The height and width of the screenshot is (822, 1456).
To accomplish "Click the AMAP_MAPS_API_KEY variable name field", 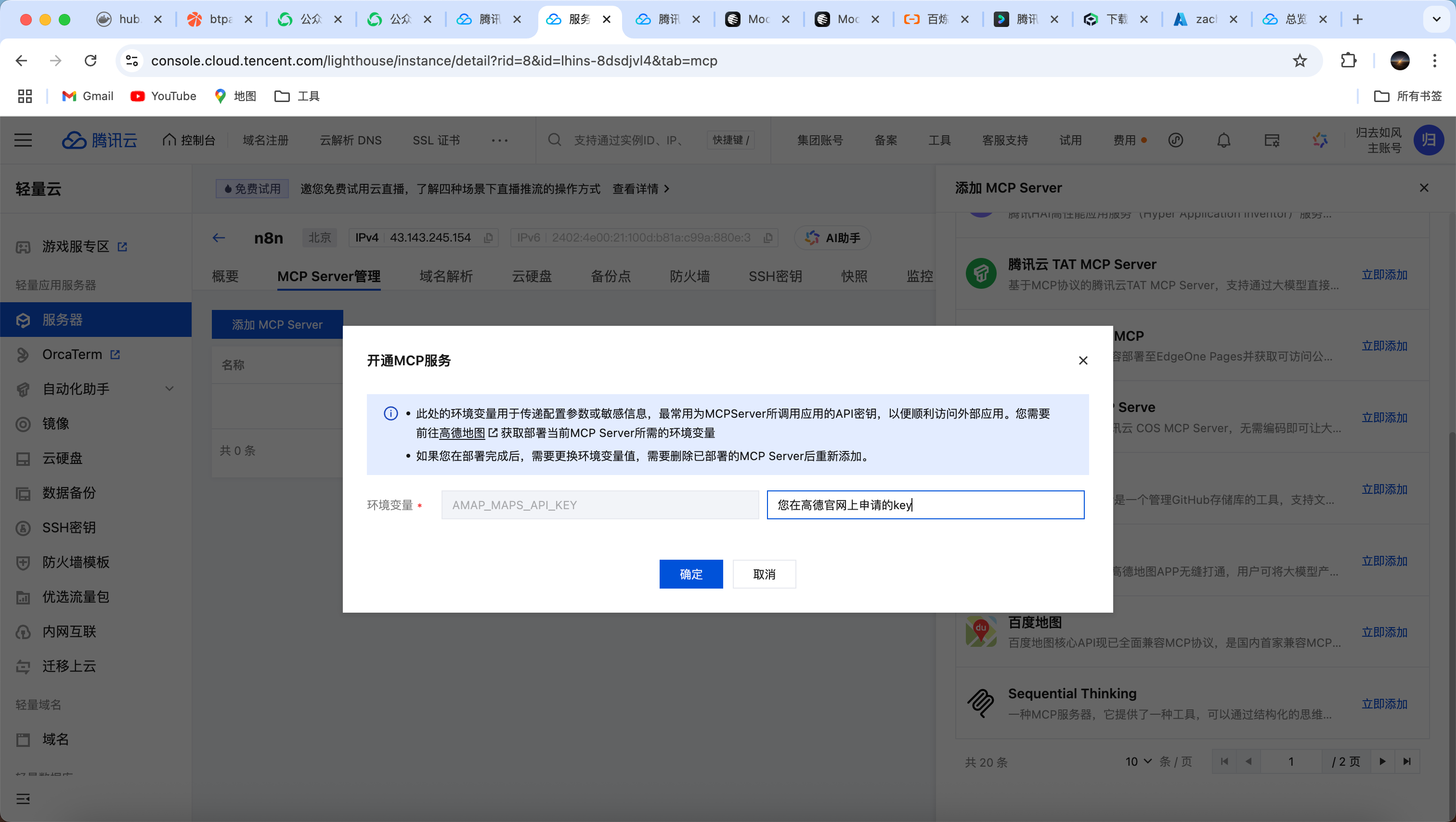I will click(600, 504).
